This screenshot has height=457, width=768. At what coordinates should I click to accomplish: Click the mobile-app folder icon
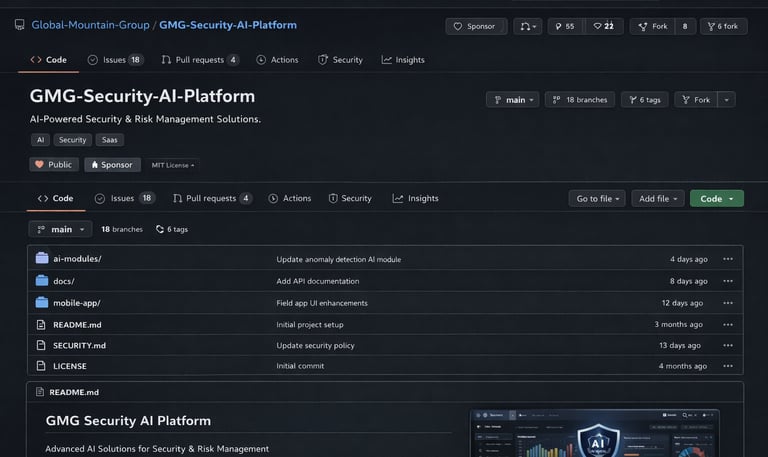click(x=42, y=302)
